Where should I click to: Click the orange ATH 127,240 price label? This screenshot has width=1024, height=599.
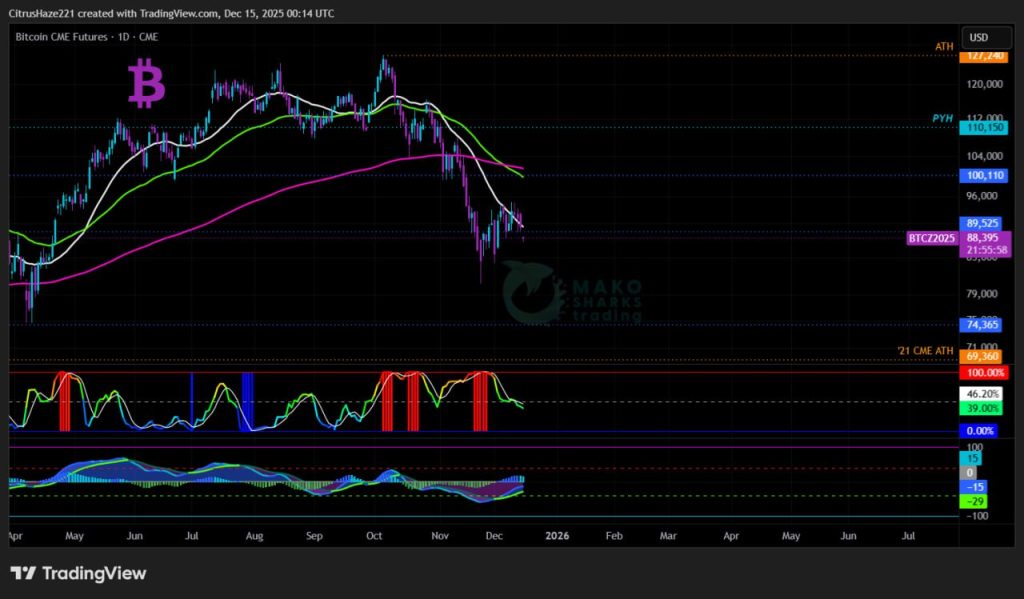click(x=979, y=57)
